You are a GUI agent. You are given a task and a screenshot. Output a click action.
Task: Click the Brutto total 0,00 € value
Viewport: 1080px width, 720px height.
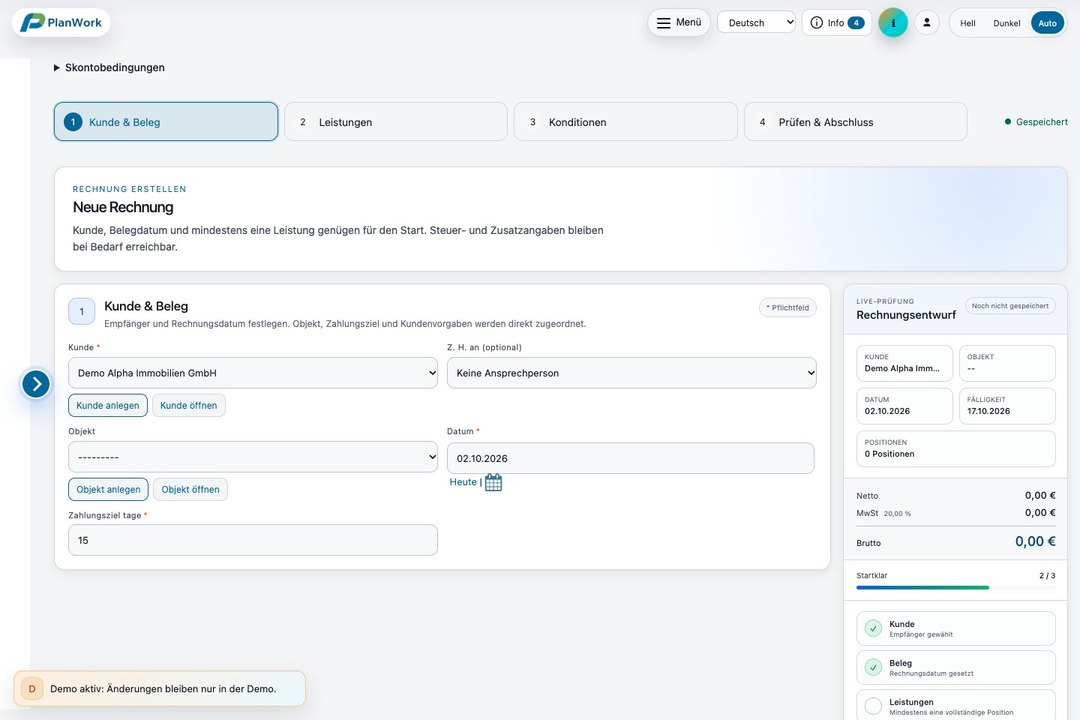1035,542
